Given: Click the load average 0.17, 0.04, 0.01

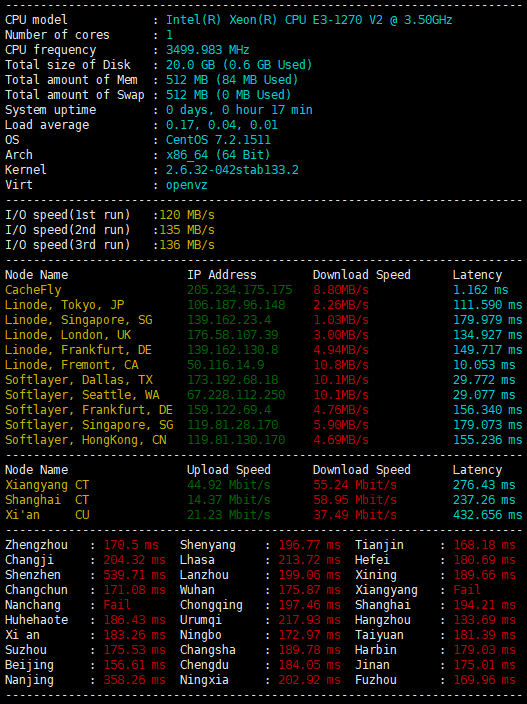Looking at the screenshot, I should click(221, 125).
